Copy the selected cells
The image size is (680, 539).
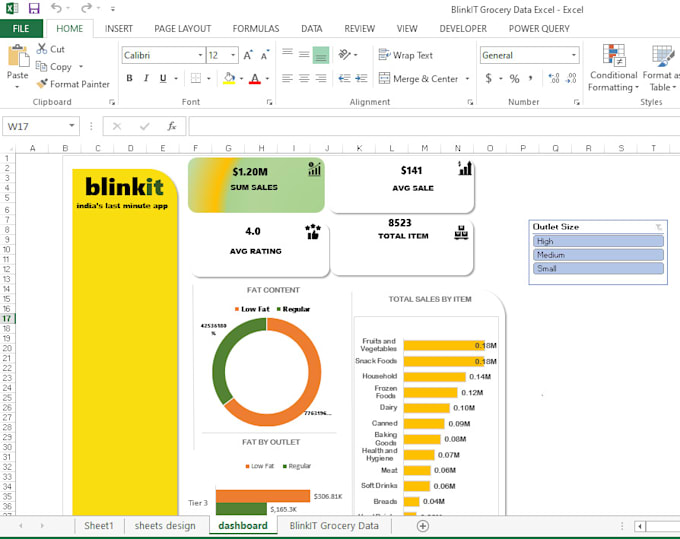pyautogui.click(x=54, y=67)
